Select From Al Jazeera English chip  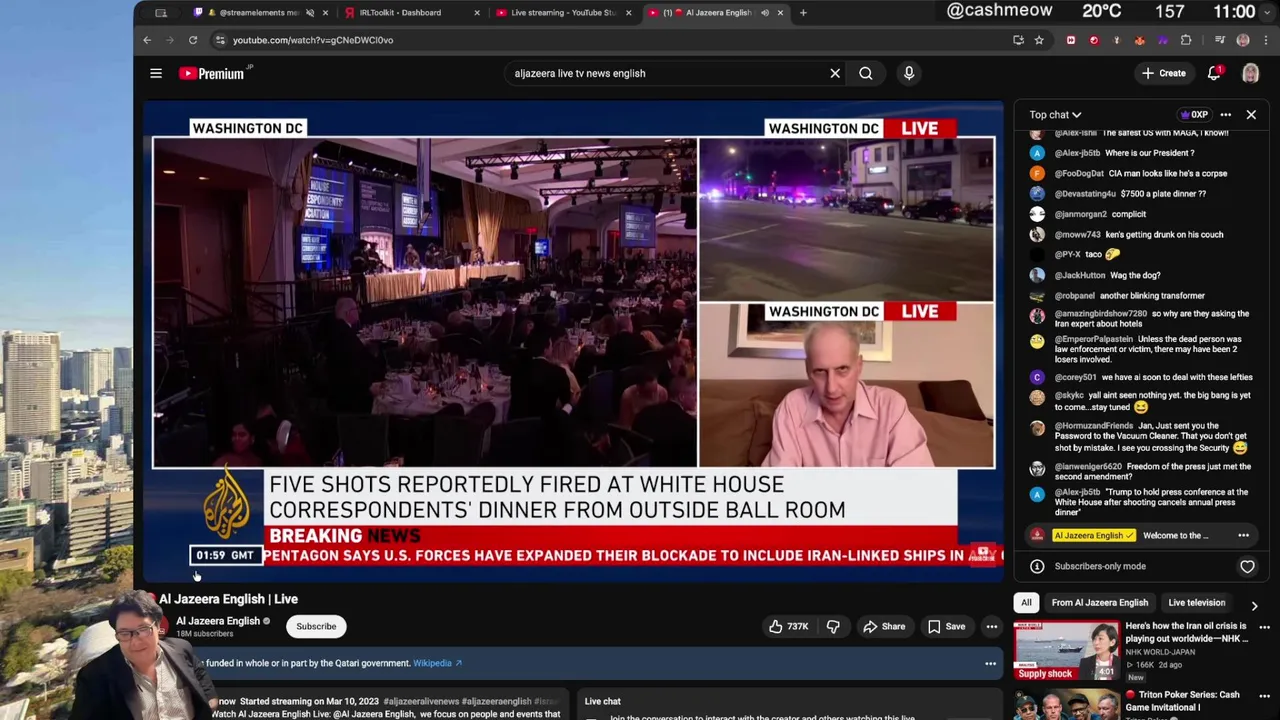coord(1099,603)
